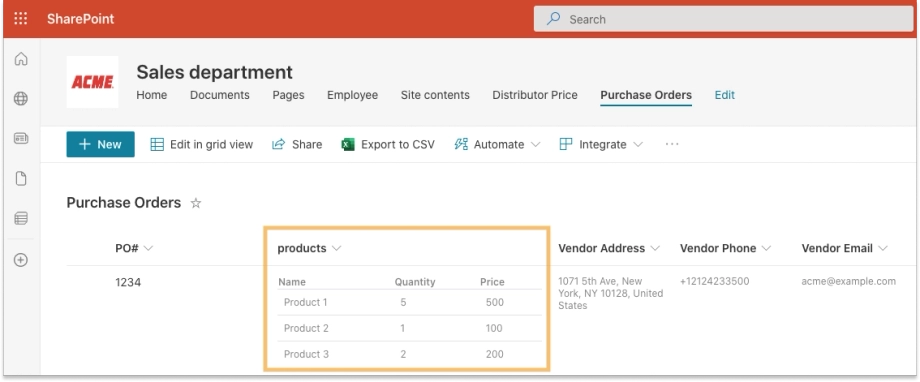Click the Product 2 cell
This screenshot has width=920, height=382.
click(306, 329)
